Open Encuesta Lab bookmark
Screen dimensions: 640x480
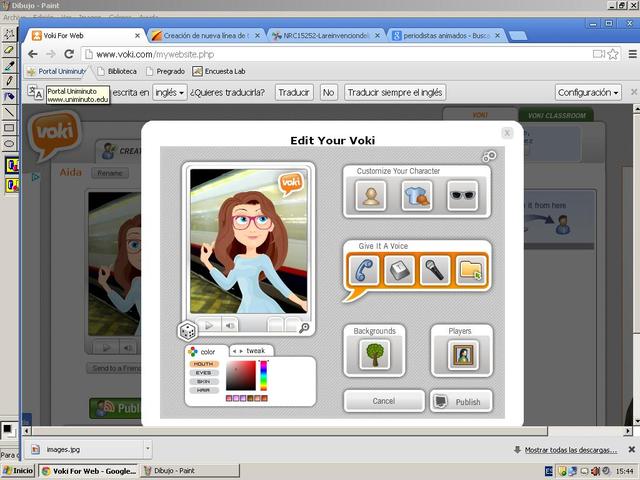(219, 71)
